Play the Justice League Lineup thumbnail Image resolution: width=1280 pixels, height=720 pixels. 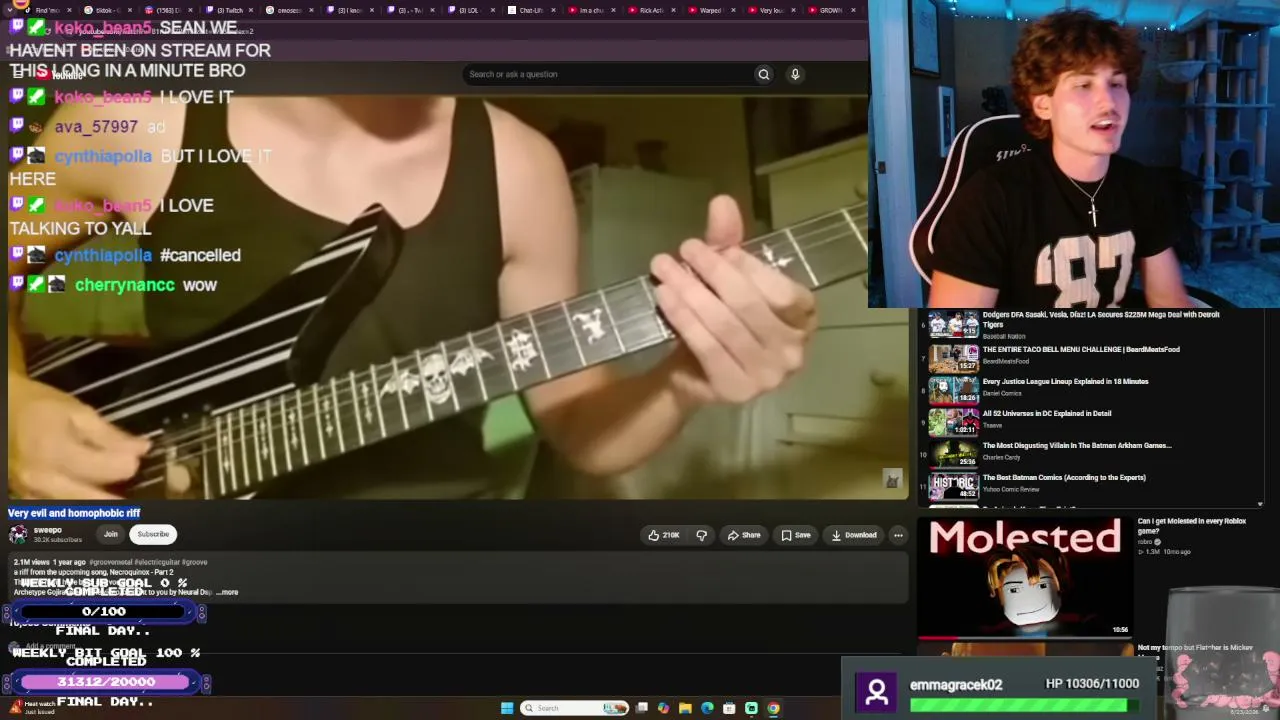pos(953,389)
